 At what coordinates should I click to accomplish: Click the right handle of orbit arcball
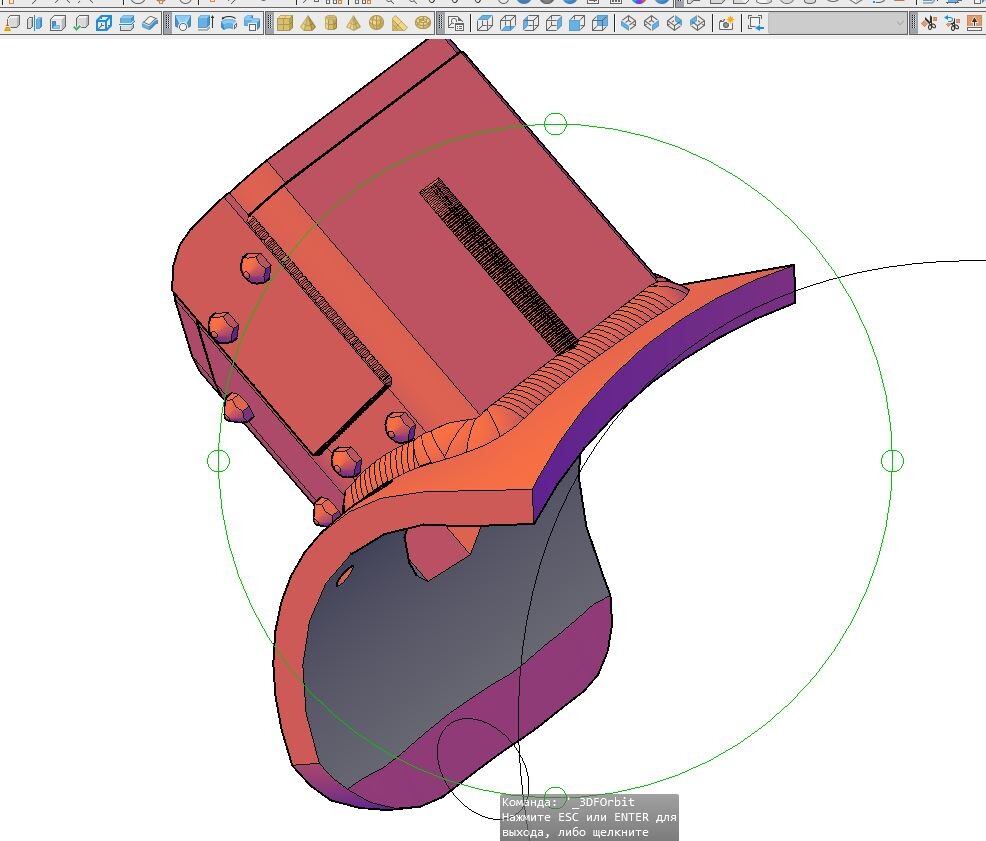[893, 460]
